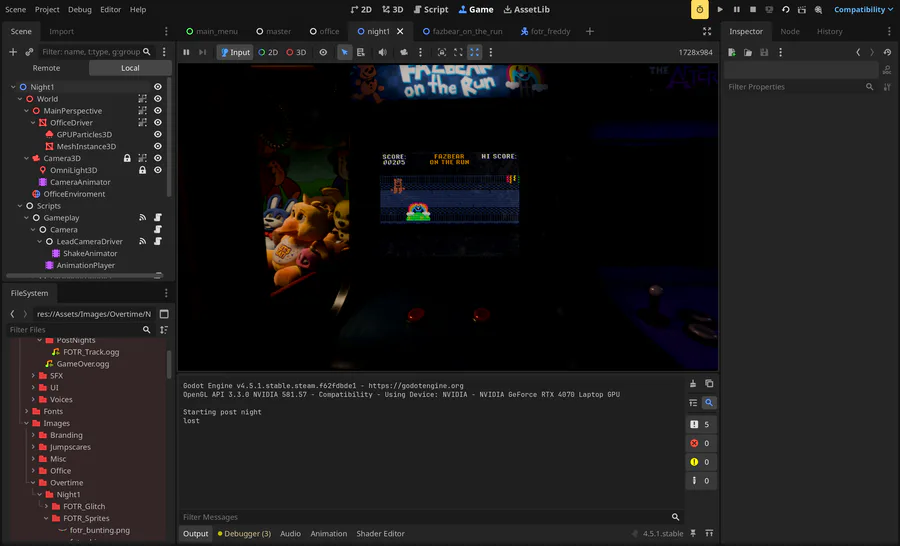Open the AssetLib workspace

click(526, 9)
